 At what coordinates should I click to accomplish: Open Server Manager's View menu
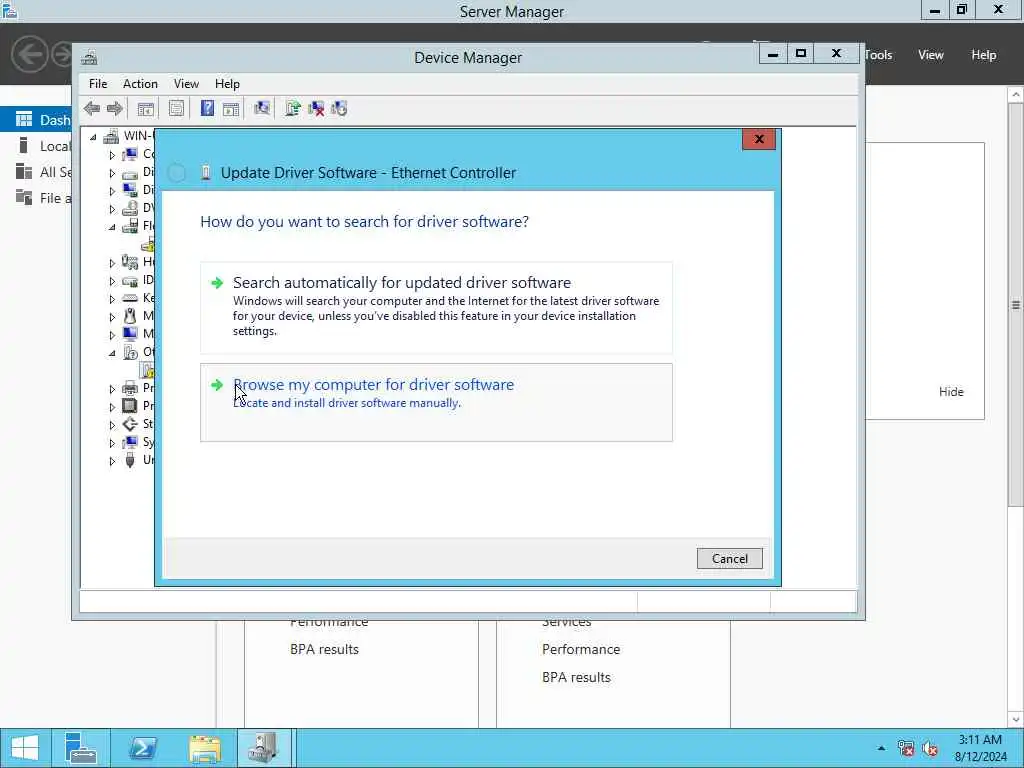coord(931,55)
